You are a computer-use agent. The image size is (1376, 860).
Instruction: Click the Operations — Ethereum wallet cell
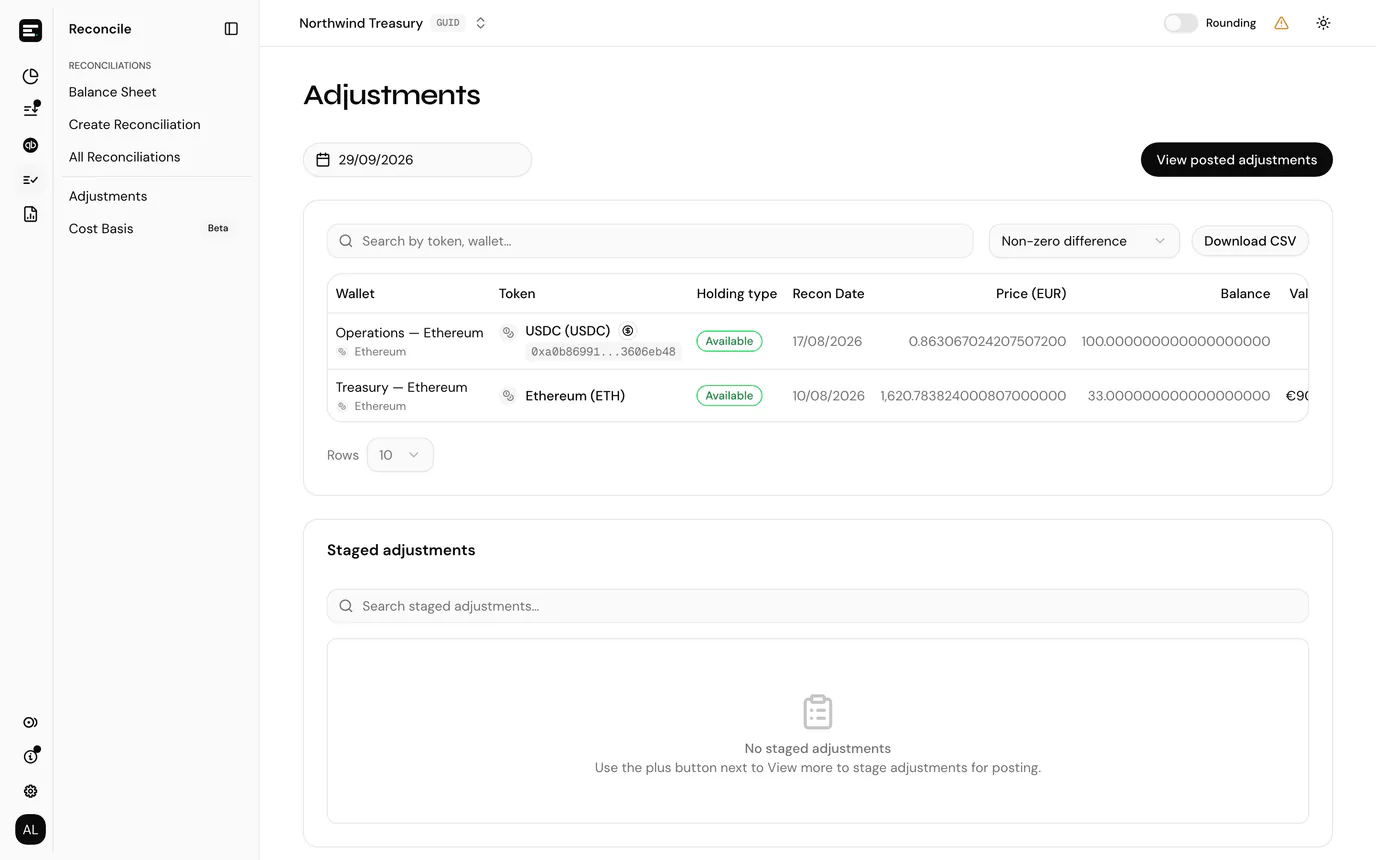point(409,341)
